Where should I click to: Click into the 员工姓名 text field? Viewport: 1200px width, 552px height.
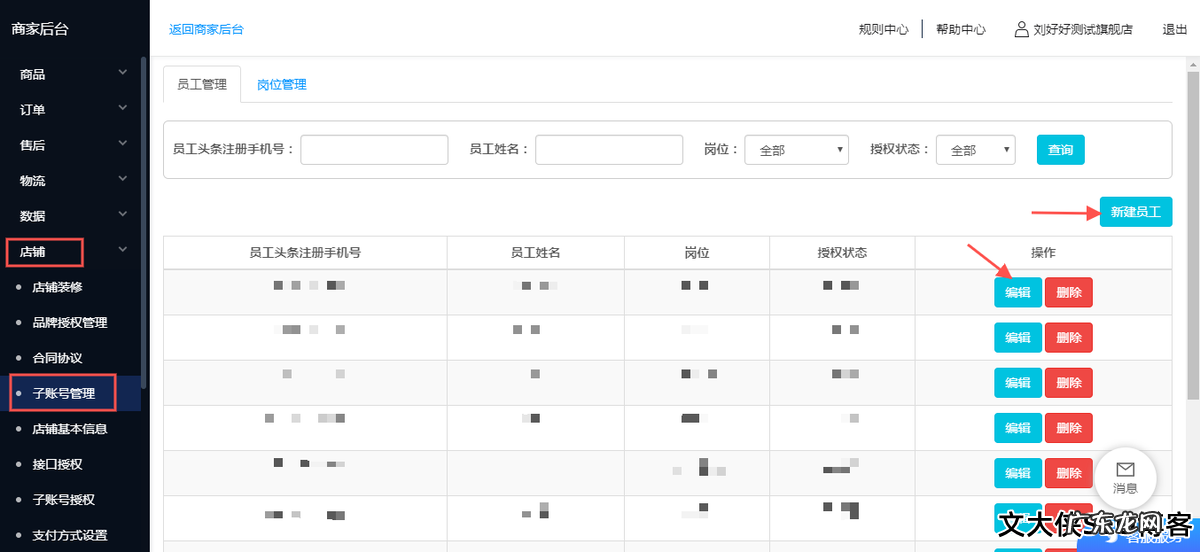click(x=608, y=150)
